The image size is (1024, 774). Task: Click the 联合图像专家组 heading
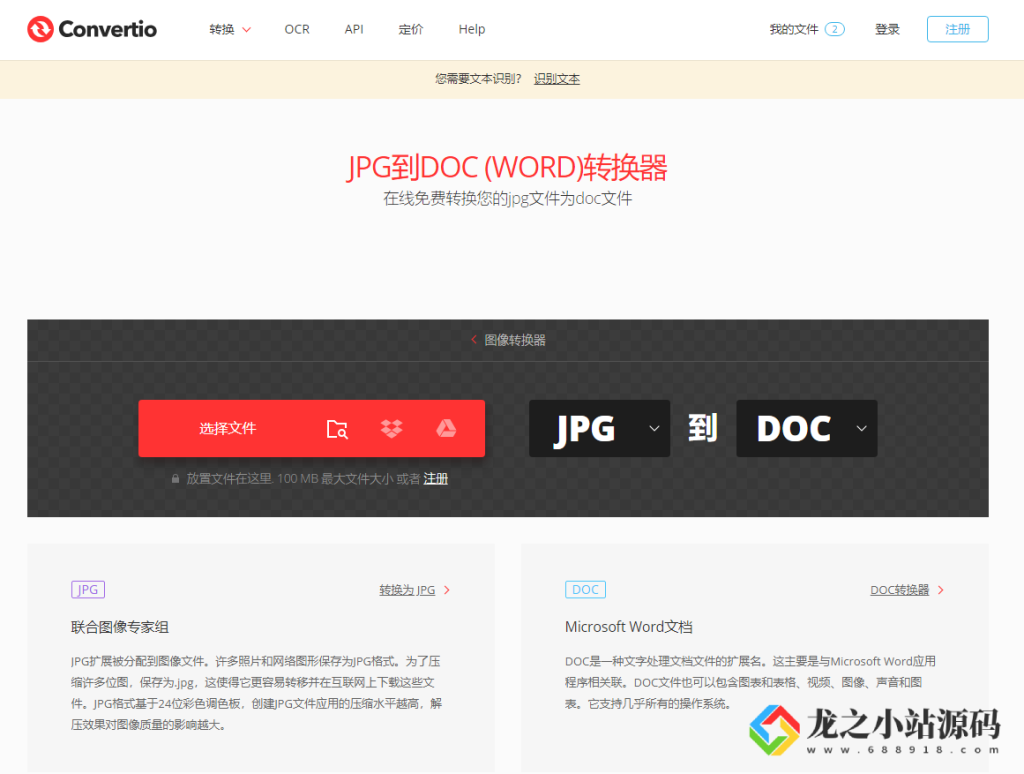point(120,627)
